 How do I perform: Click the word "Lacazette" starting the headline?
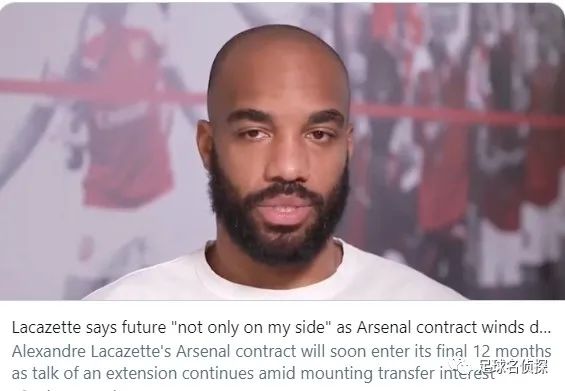coord(46,328)
